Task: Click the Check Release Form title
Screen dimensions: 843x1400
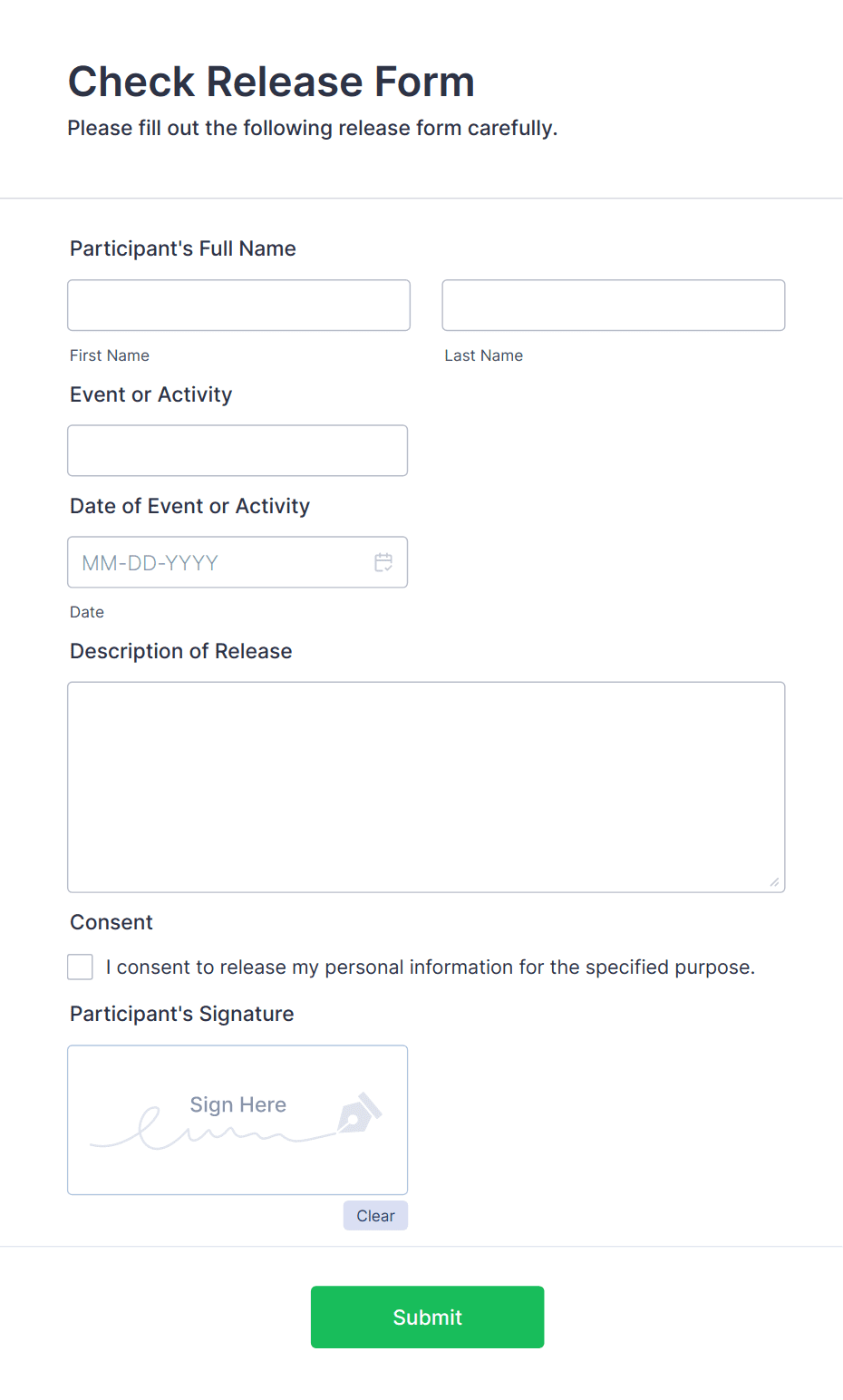Action: coord(271,82)
